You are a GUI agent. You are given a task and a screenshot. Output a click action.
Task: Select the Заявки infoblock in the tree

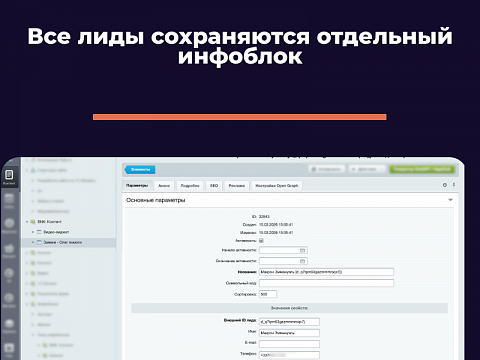63,242
